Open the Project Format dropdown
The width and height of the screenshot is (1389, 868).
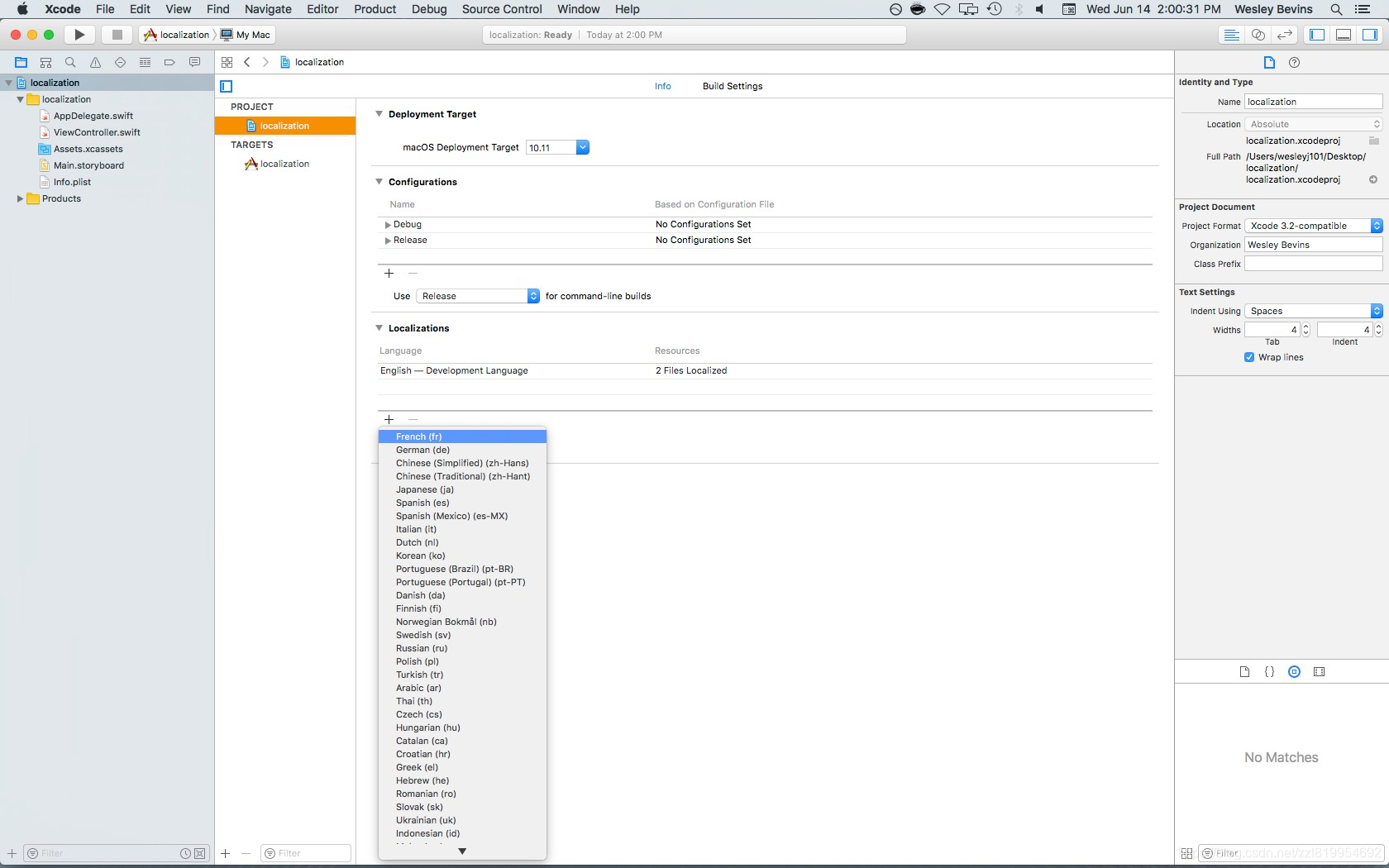click(x=1314, y=226)
